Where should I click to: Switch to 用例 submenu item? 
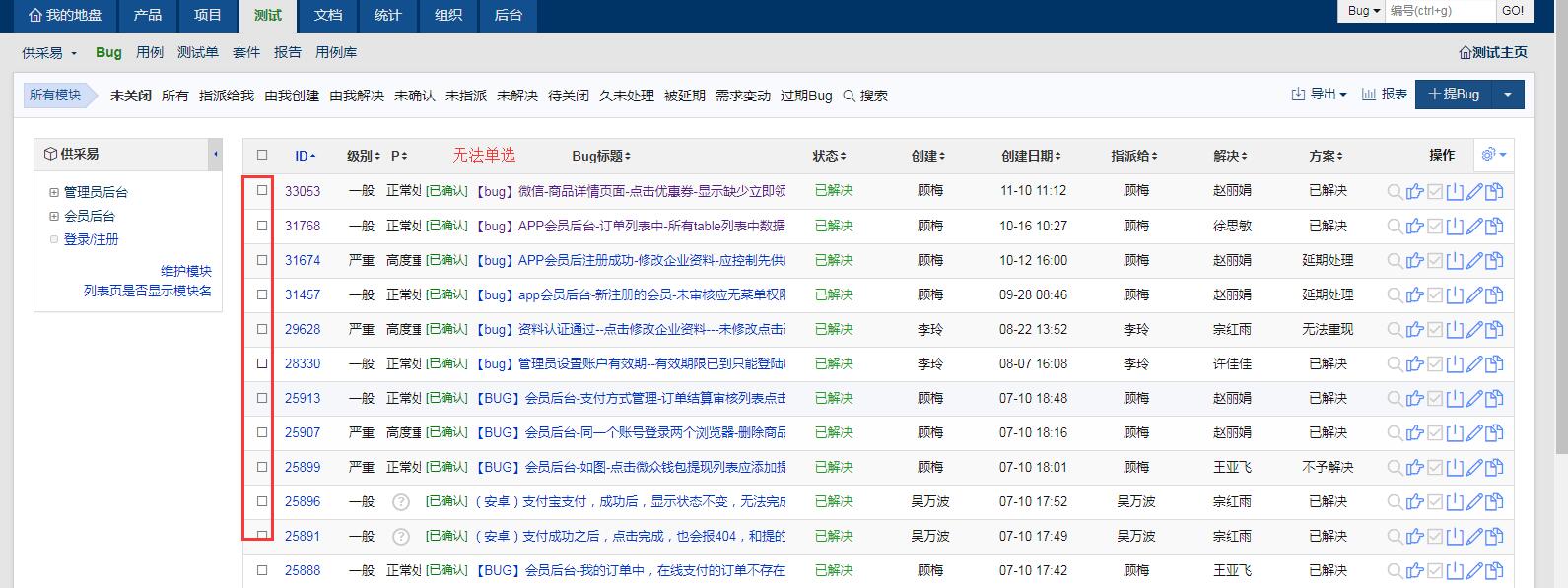[x=150, y=53]
